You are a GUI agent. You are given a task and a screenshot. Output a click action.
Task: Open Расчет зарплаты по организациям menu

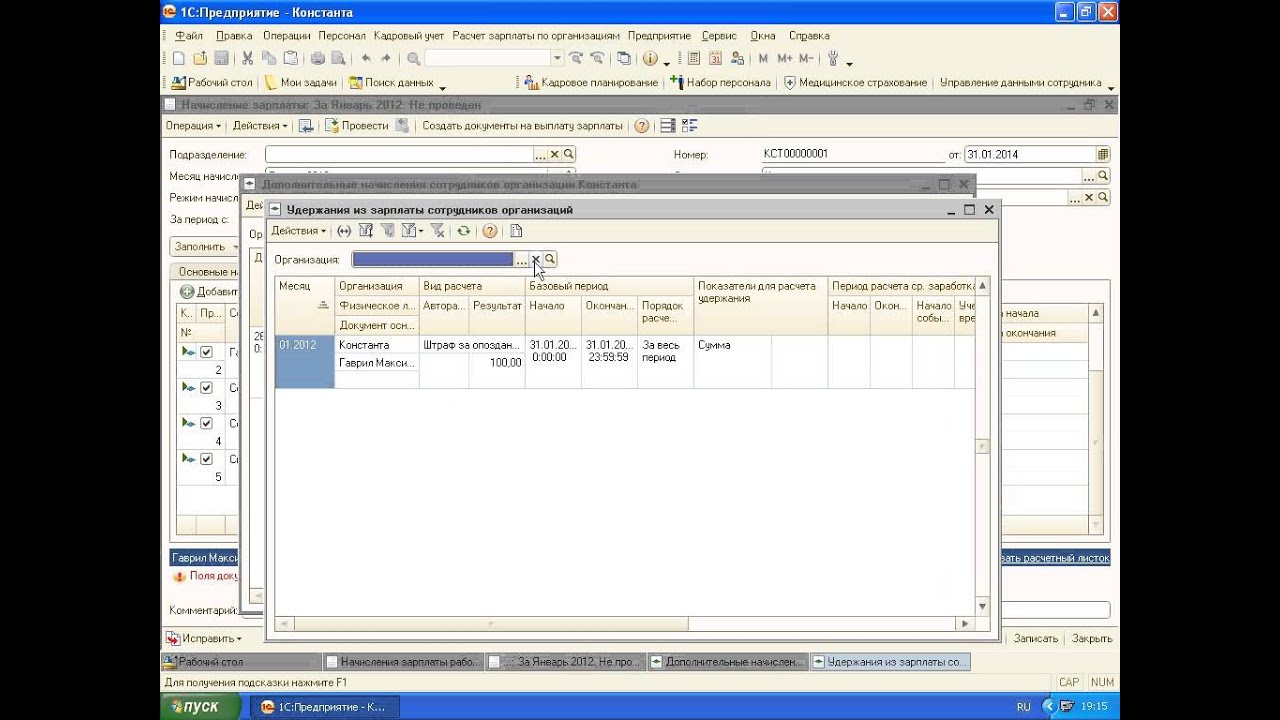pyautogui.click(x=536, y=35)
